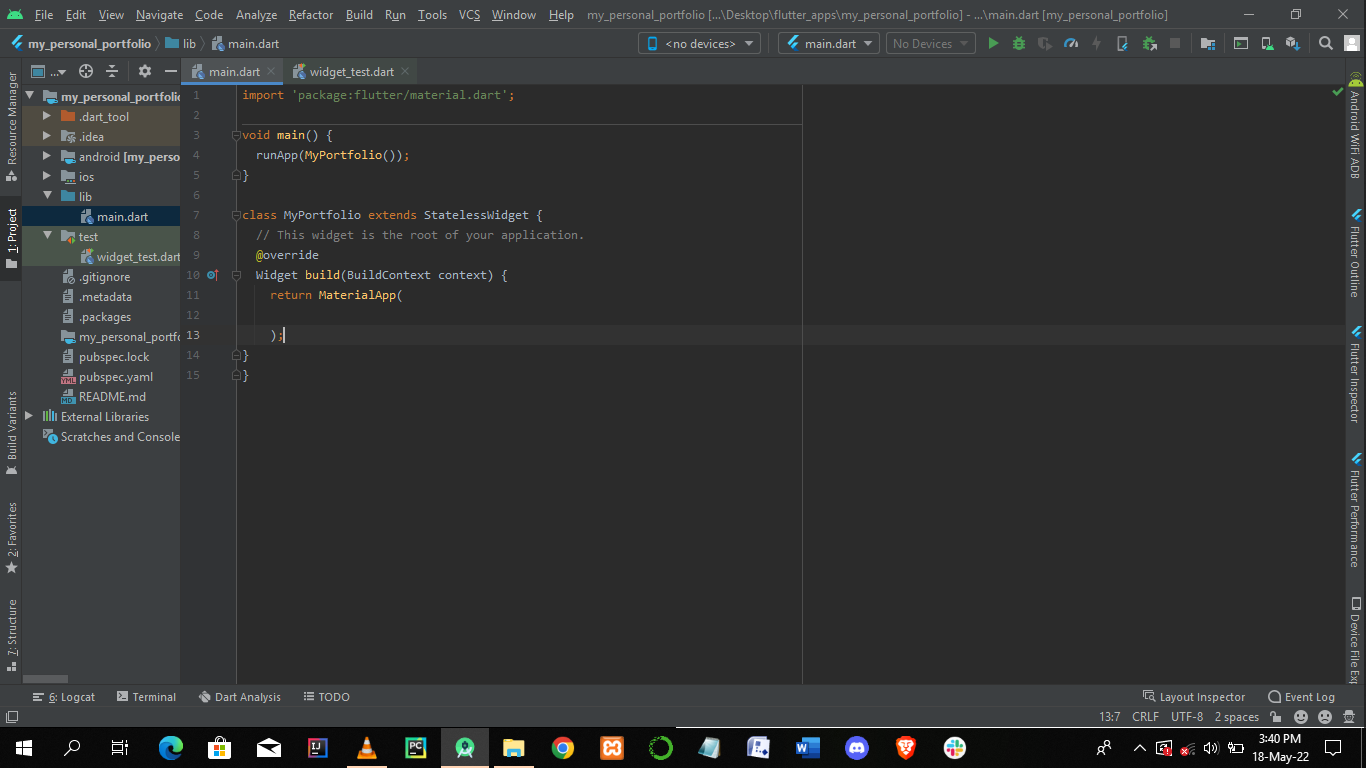Select README.md in project tree
1366x768 pixels.
tap(103, 397)
